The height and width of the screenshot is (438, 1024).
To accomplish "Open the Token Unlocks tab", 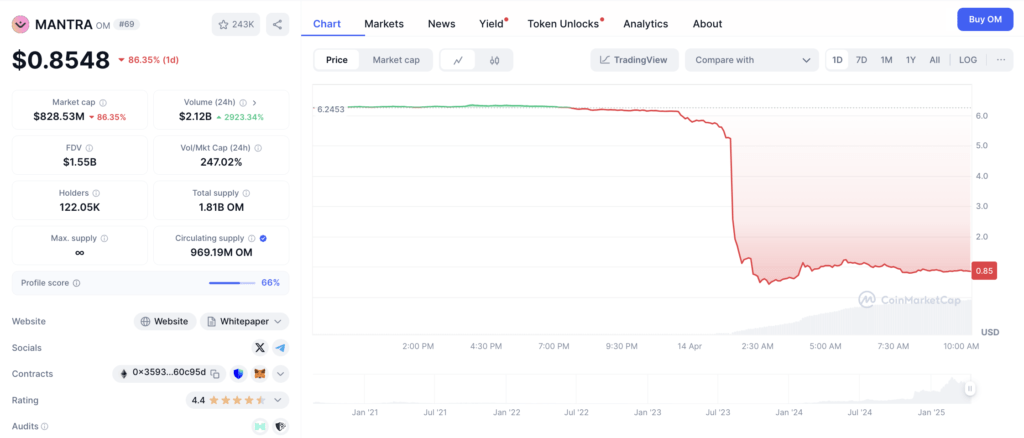I will point(564,23).
